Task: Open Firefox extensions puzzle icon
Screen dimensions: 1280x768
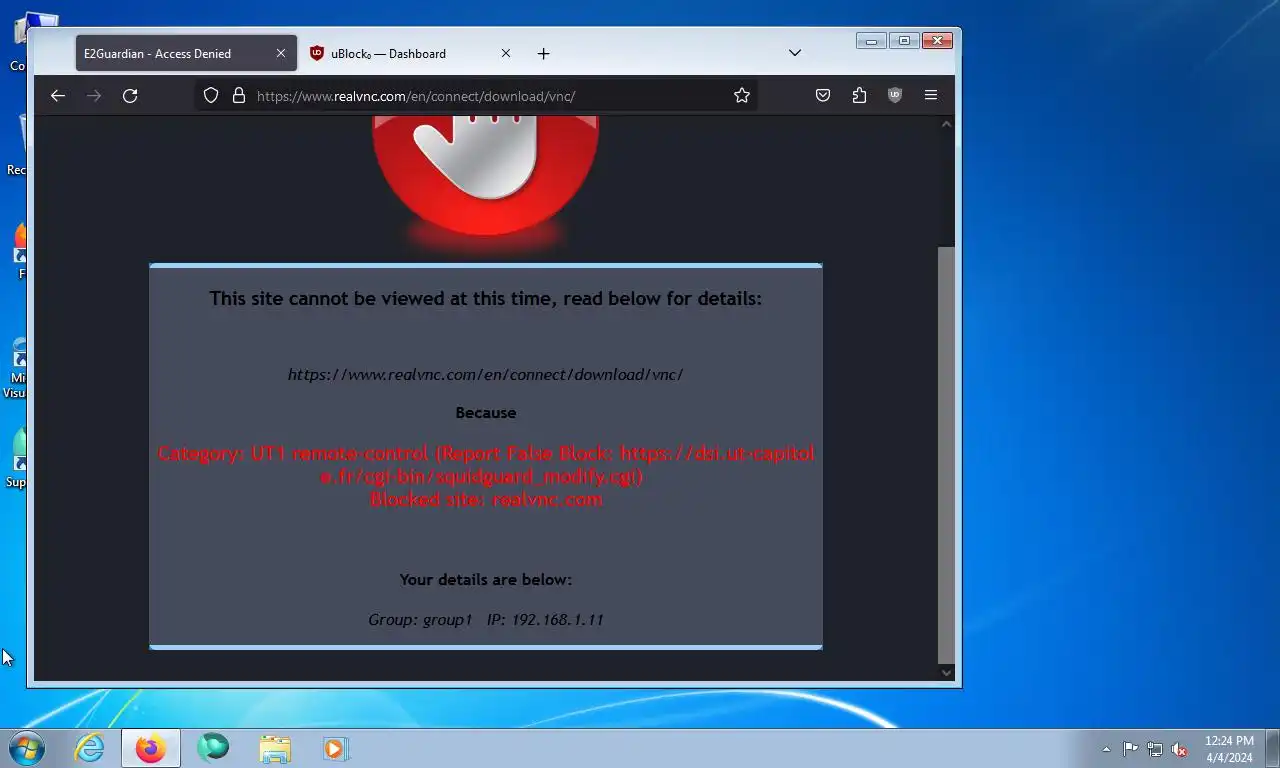Action: [859, 96]
